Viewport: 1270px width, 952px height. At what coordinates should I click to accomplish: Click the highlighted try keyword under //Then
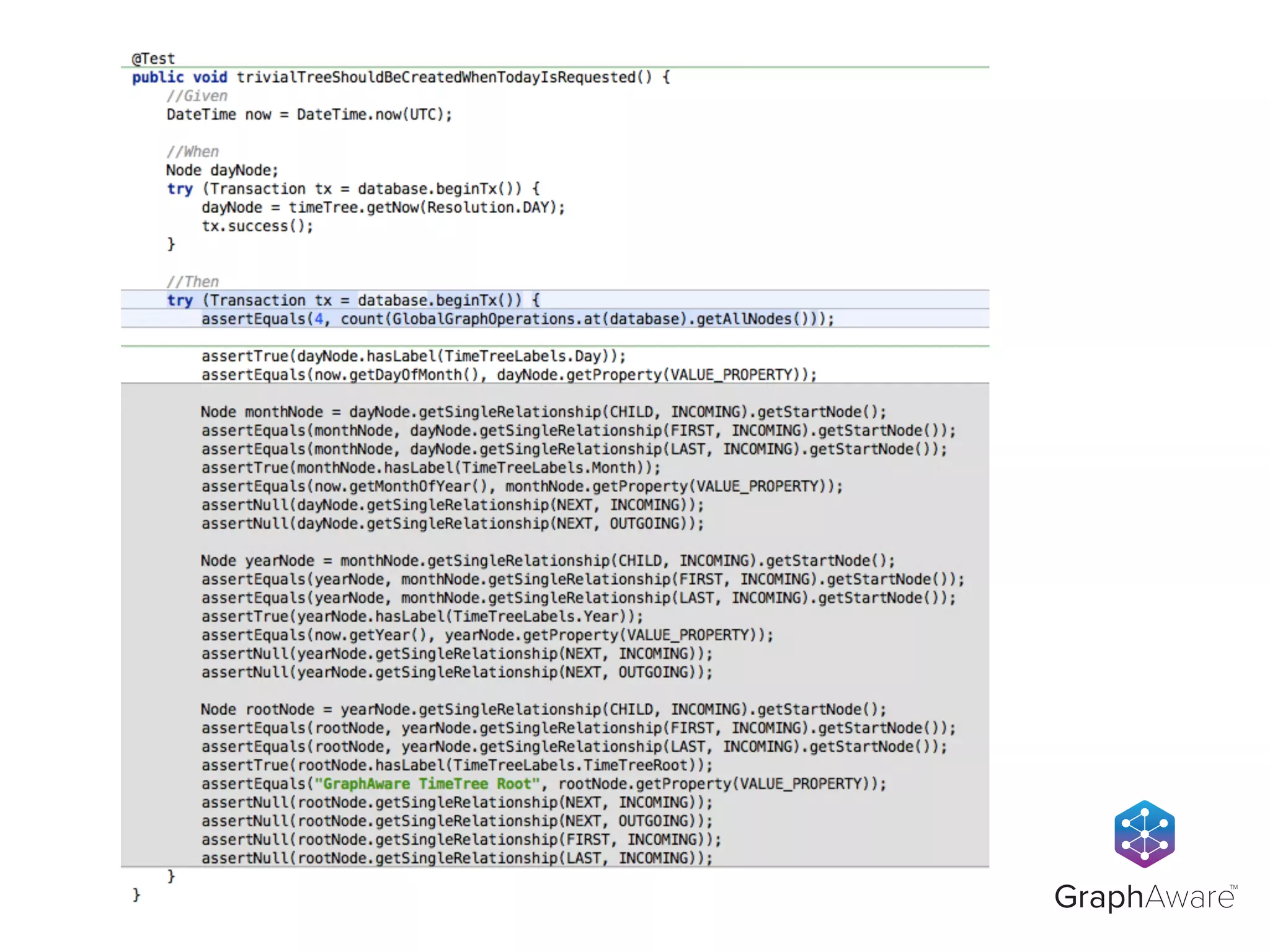pyautogui.click(x=180, y=301)
